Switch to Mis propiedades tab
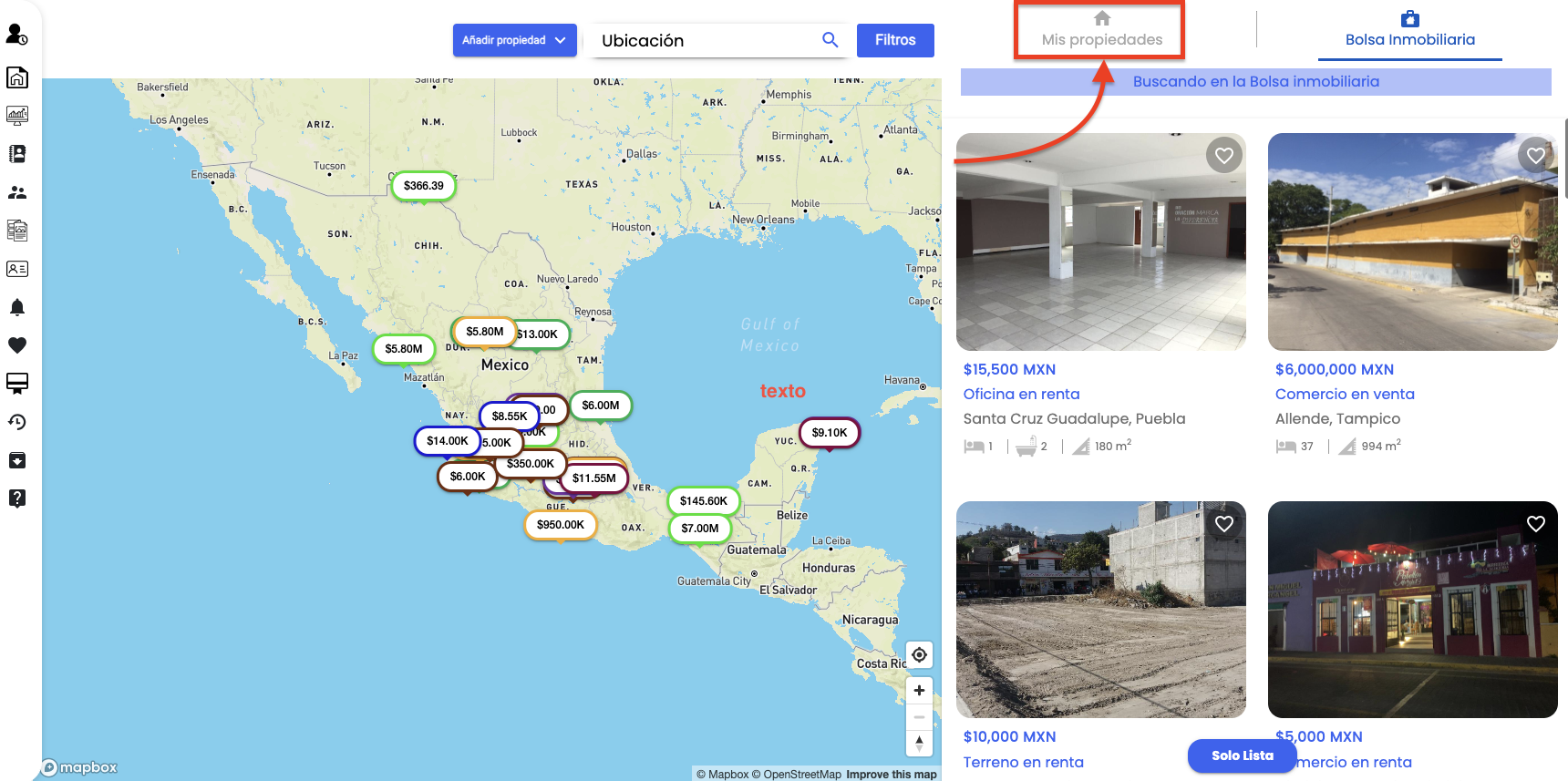 tap(1101, 30)
